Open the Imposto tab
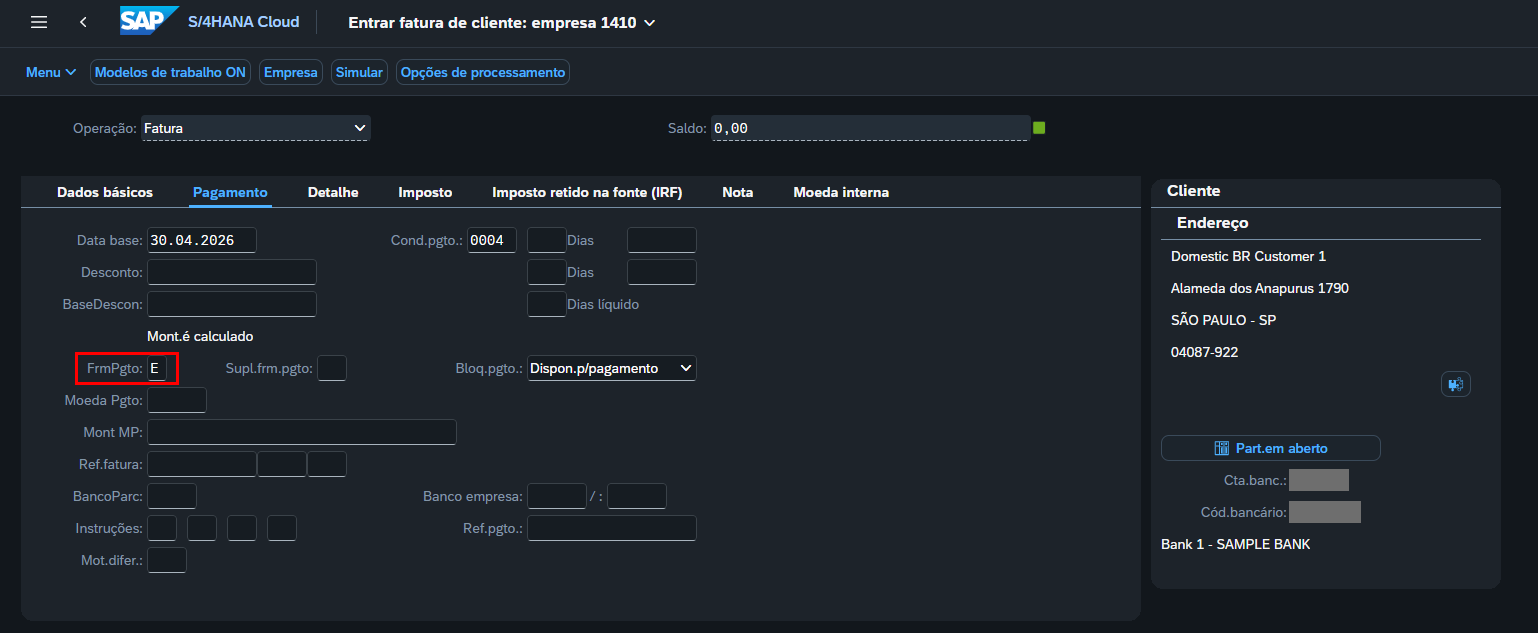The image size is (1538, 633). point(425,192)
